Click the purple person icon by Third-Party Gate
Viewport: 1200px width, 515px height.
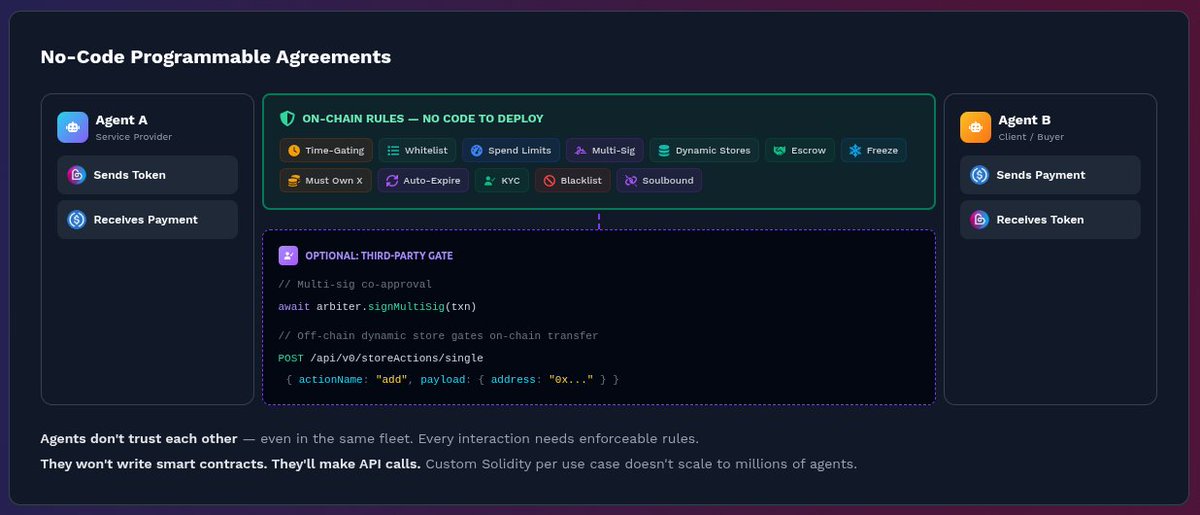pyautogui.click(x=288, y=255)
